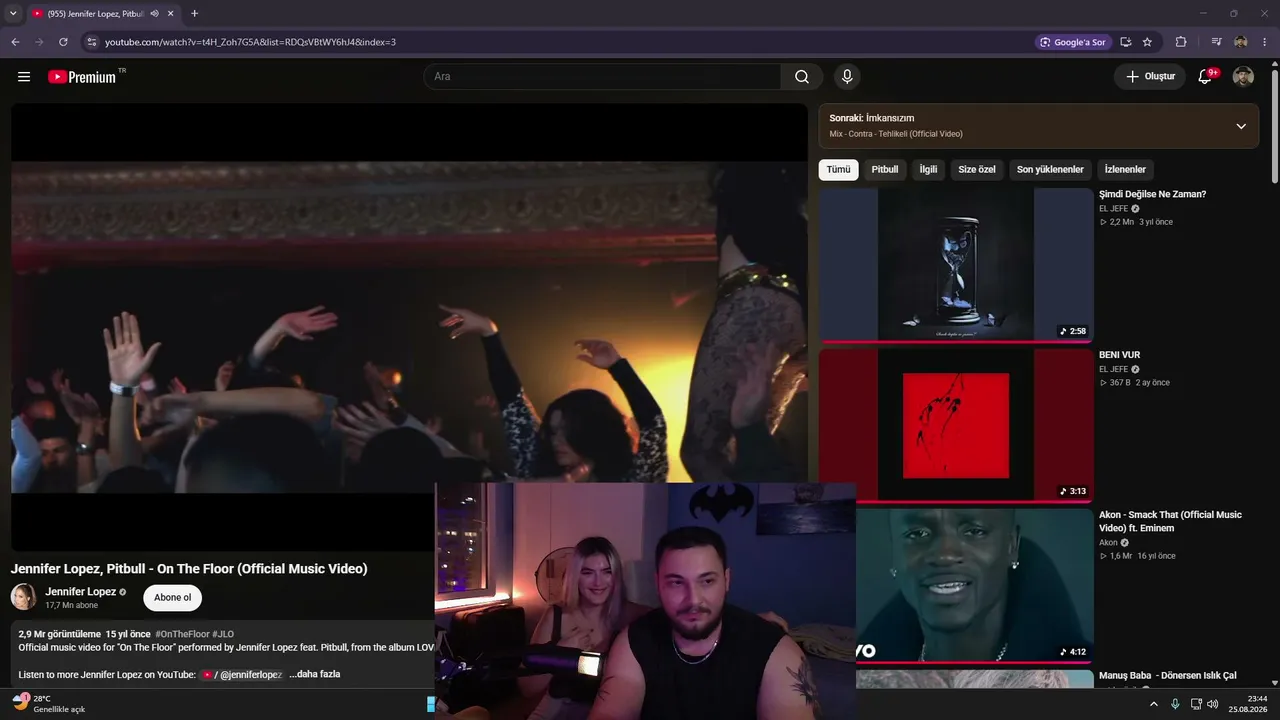This screenshot has height=720, width=1280.
Task: Select the İzlenenler filter chip
Action: pyautogui.click(x=1125, y=170)
